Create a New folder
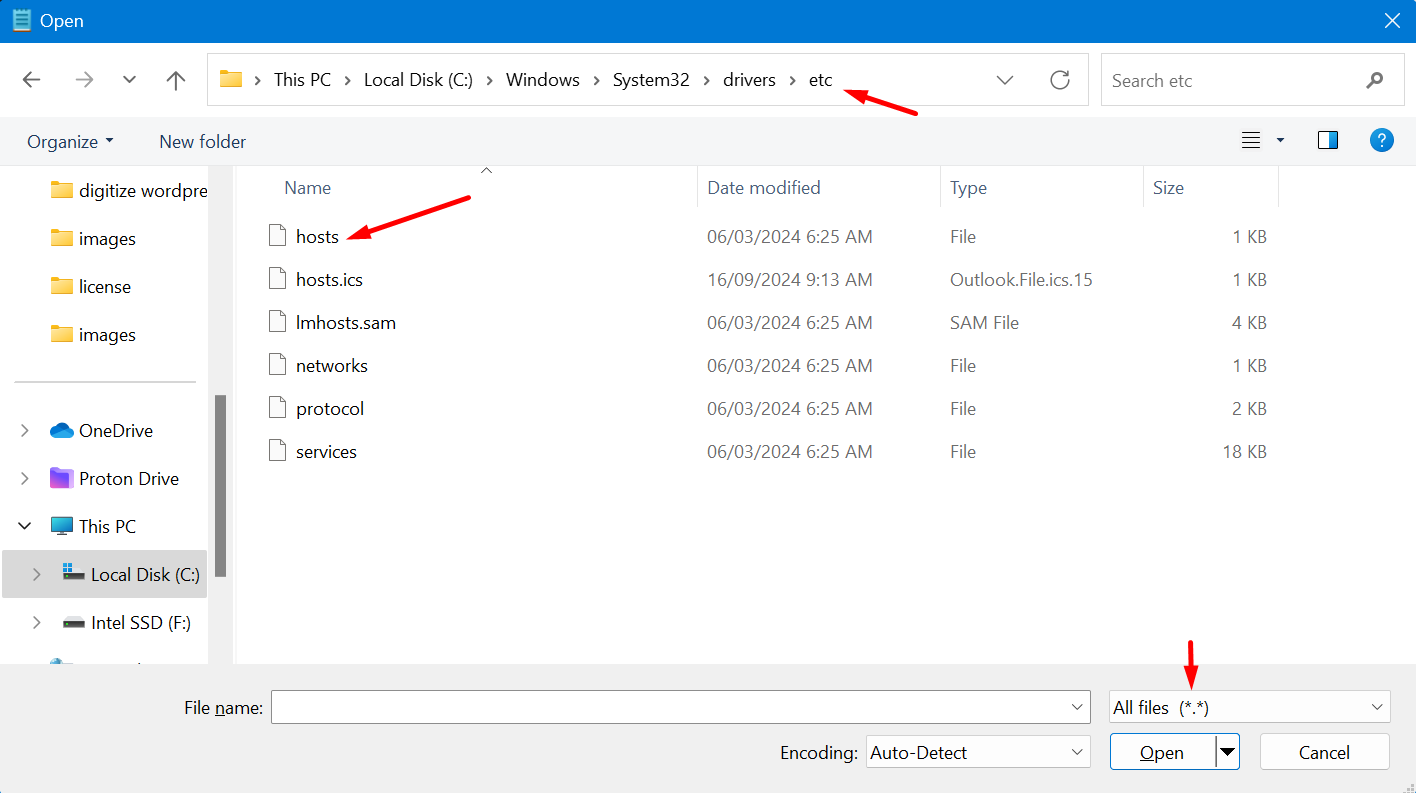Screen dimensions: 1416x793 coord(202,141)
